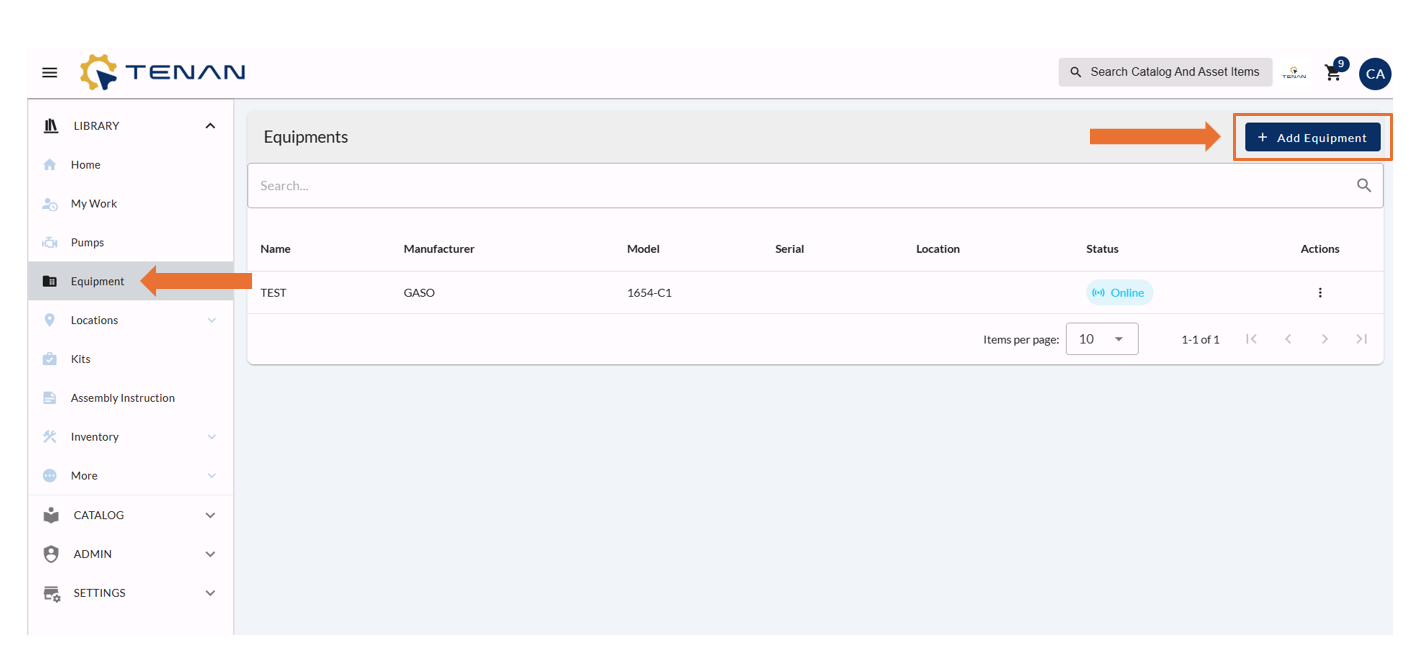Click the More ellipsis circle icon
The image size is (1421, 671).
pos(50,476)
